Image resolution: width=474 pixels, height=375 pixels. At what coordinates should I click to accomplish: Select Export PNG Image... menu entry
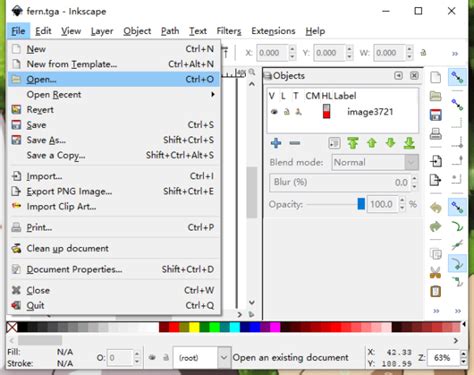click(114, 191)
